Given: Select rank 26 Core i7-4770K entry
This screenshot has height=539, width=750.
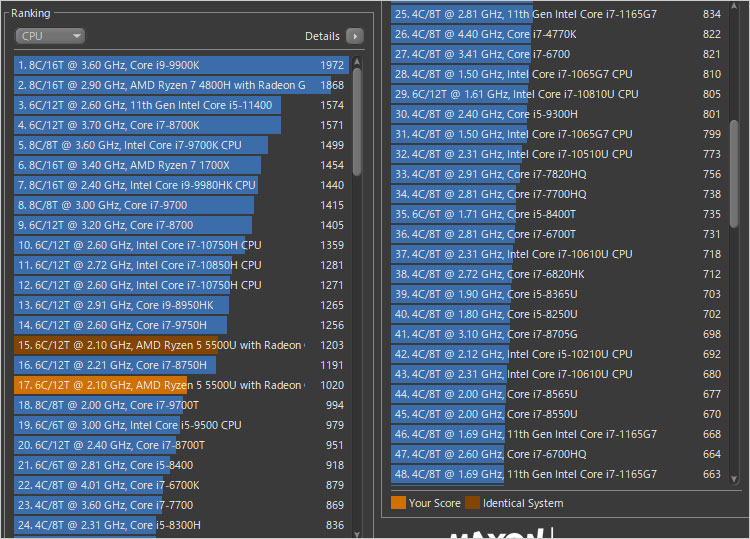Looking at the screenshot, I should coord(558,34).
